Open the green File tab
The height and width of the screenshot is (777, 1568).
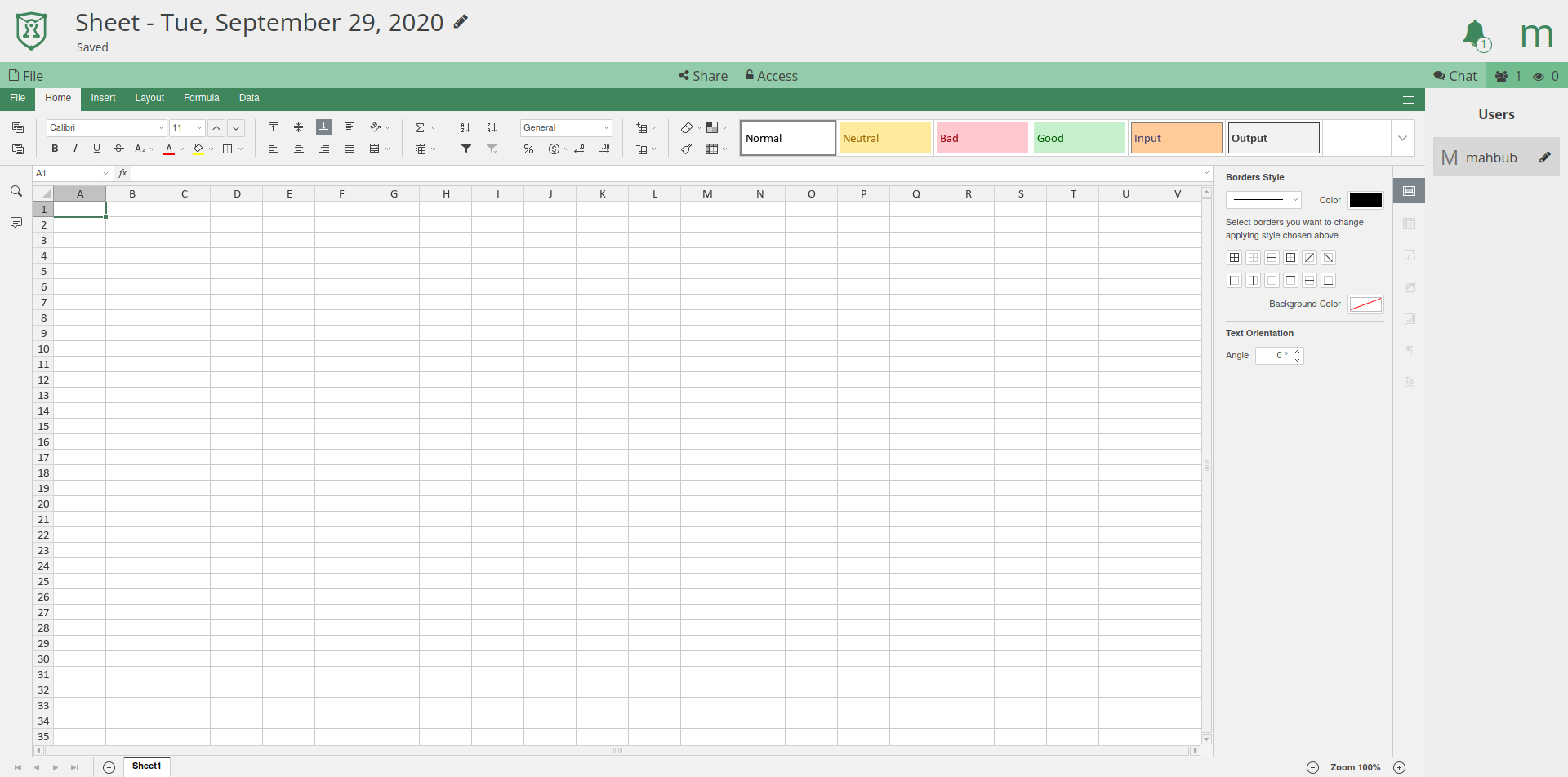click(x=17, y=98)
